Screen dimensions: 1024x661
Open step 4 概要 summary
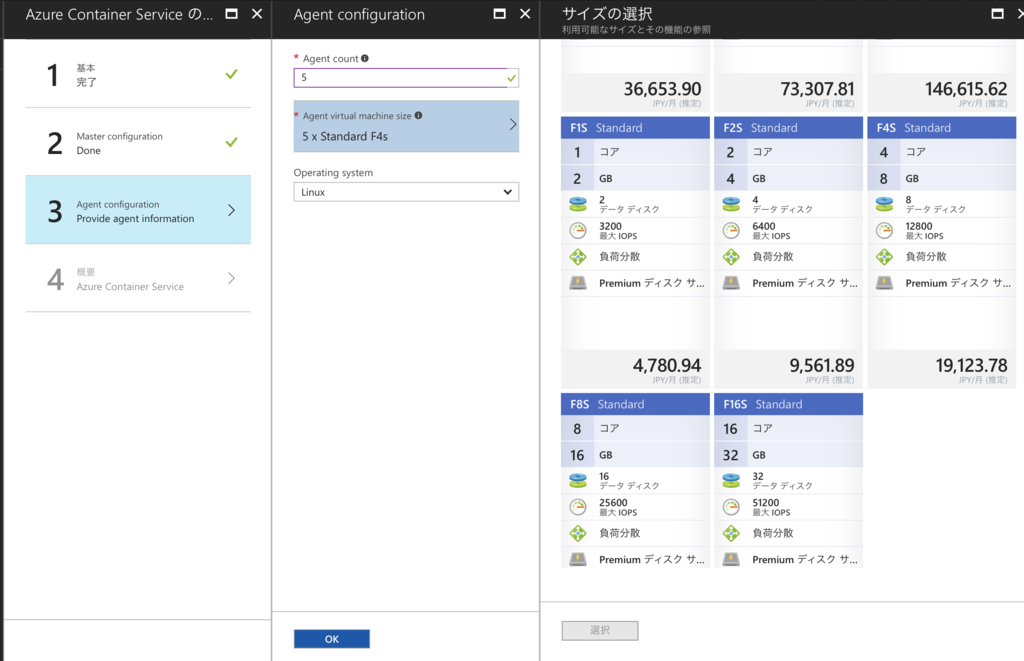click(138, 278)
